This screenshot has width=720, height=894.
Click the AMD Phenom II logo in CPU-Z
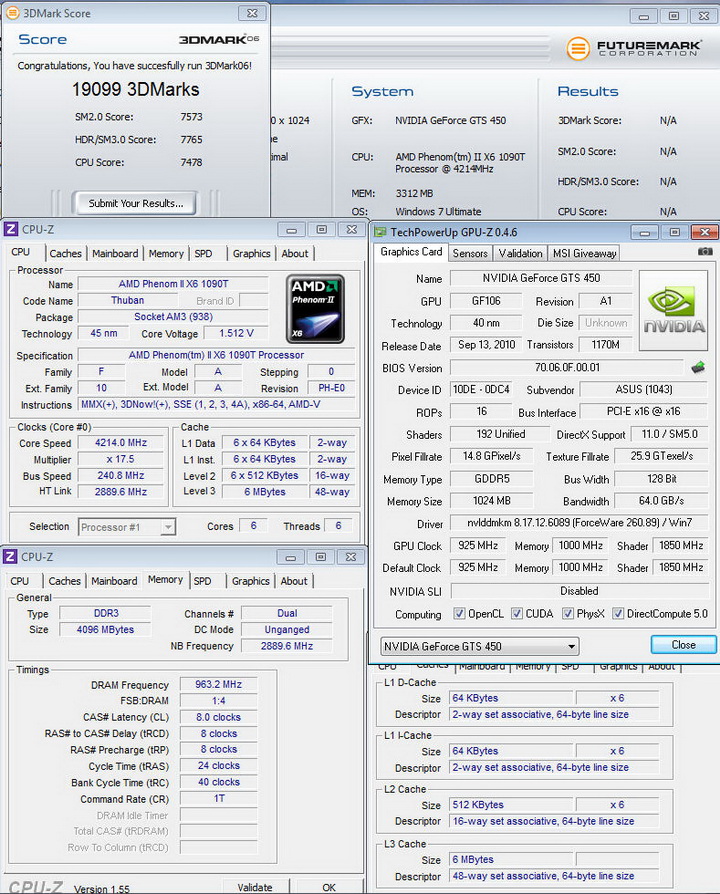tap(315, 308)
